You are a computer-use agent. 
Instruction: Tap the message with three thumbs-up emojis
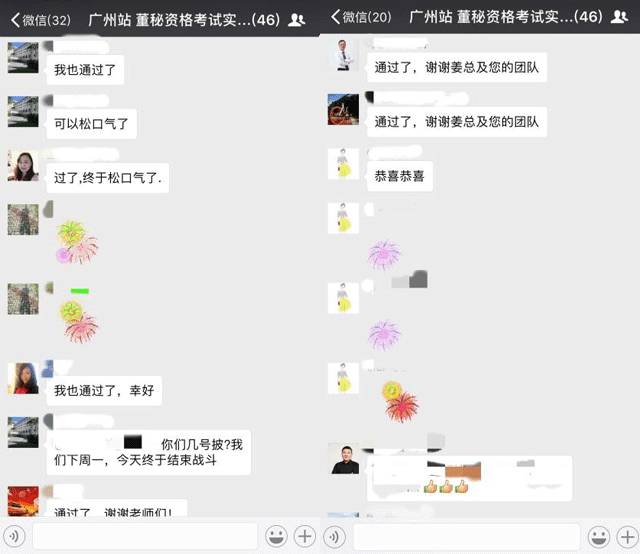click(x=469, y=478)
